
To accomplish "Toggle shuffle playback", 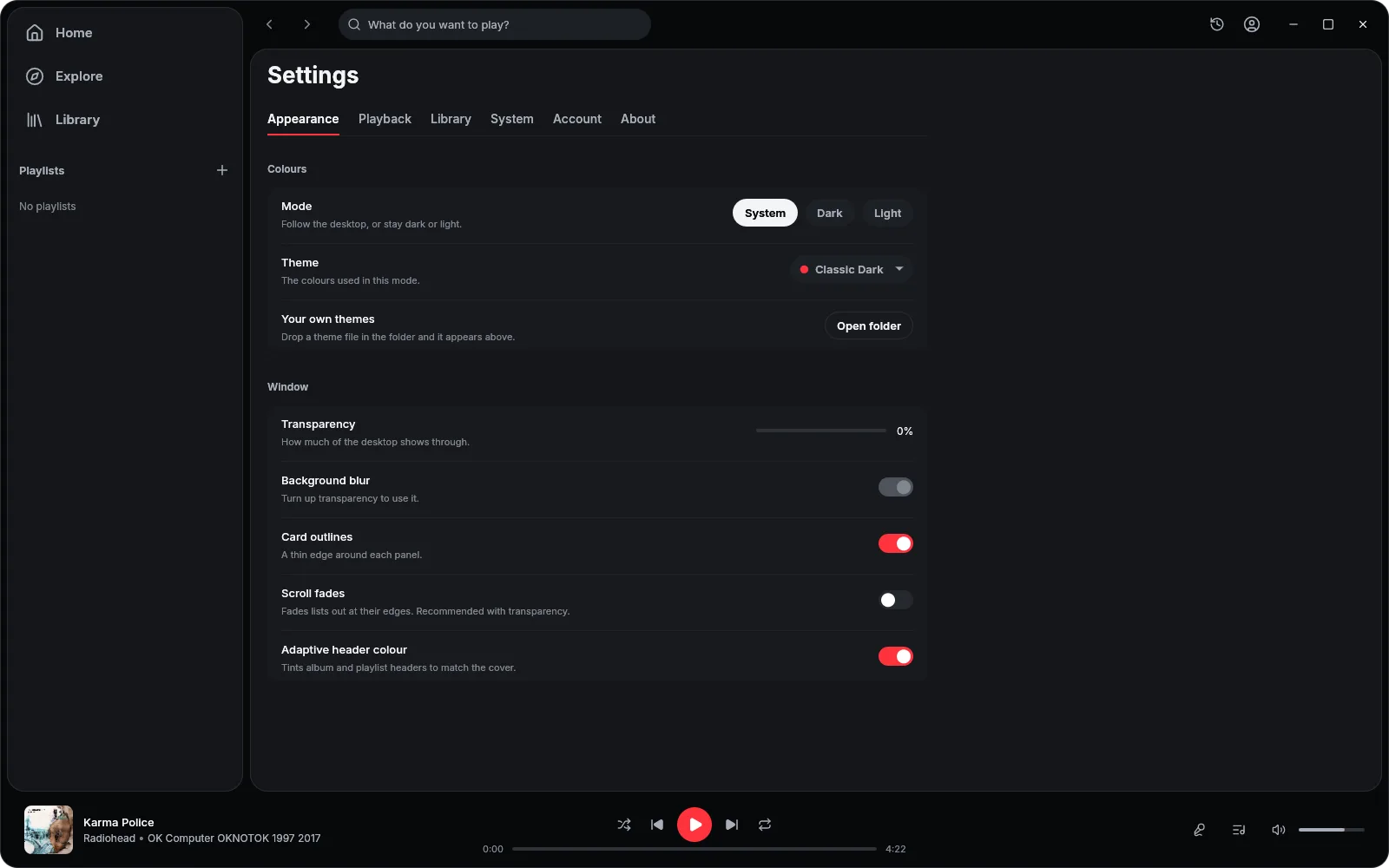I will coord(624,825).
